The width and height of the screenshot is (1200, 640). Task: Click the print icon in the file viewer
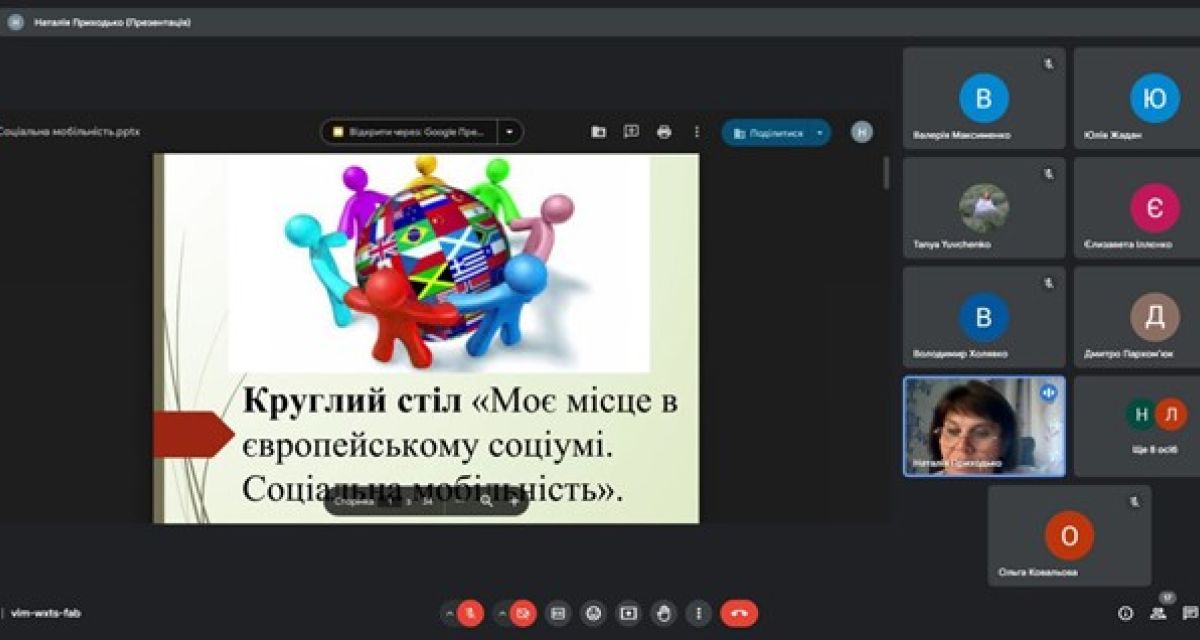(664, 132)
